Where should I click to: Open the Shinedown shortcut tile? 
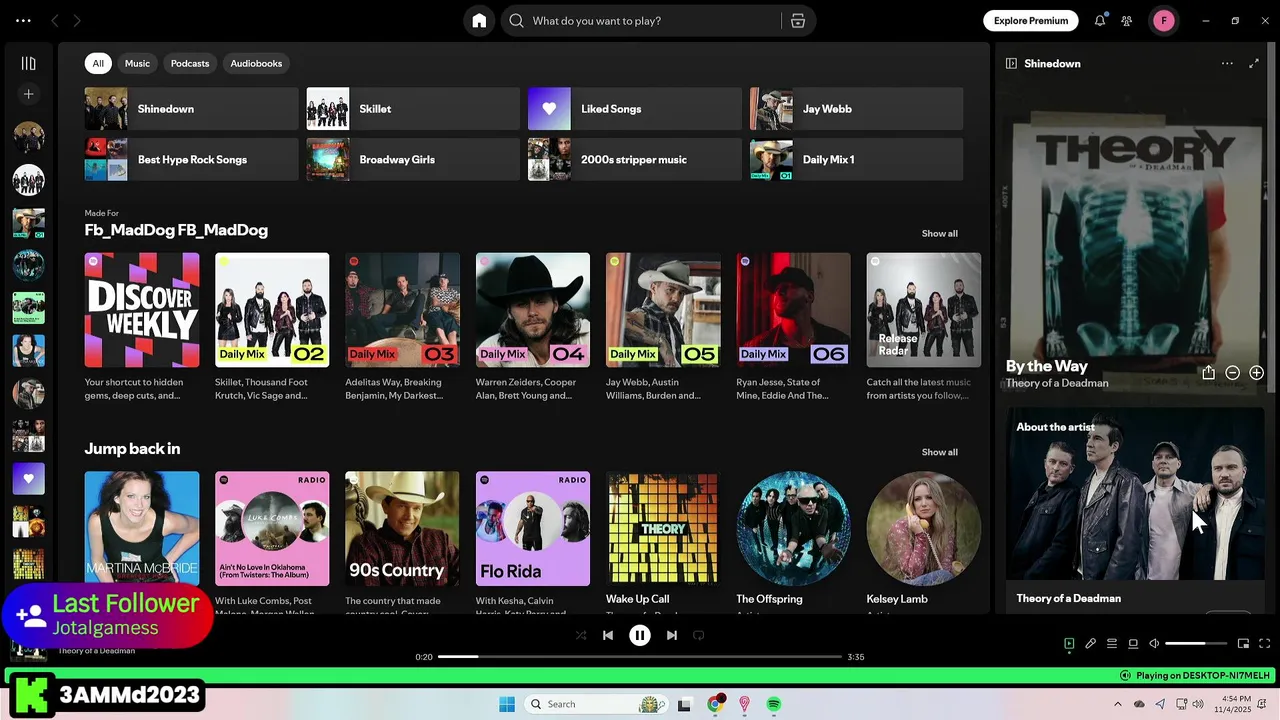point(191,109)
